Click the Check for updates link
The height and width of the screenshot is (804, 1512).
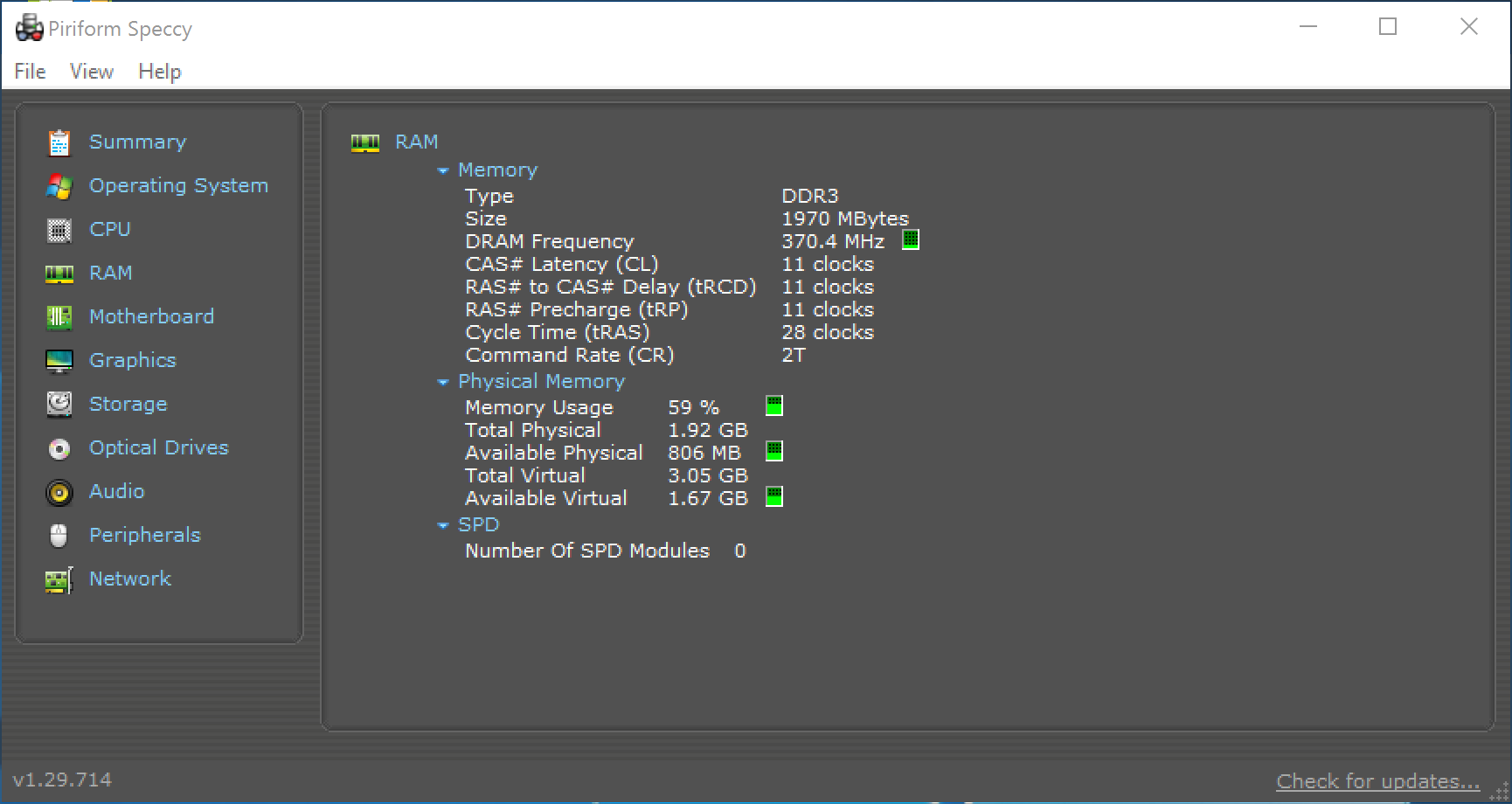(x=1377, y=780)
